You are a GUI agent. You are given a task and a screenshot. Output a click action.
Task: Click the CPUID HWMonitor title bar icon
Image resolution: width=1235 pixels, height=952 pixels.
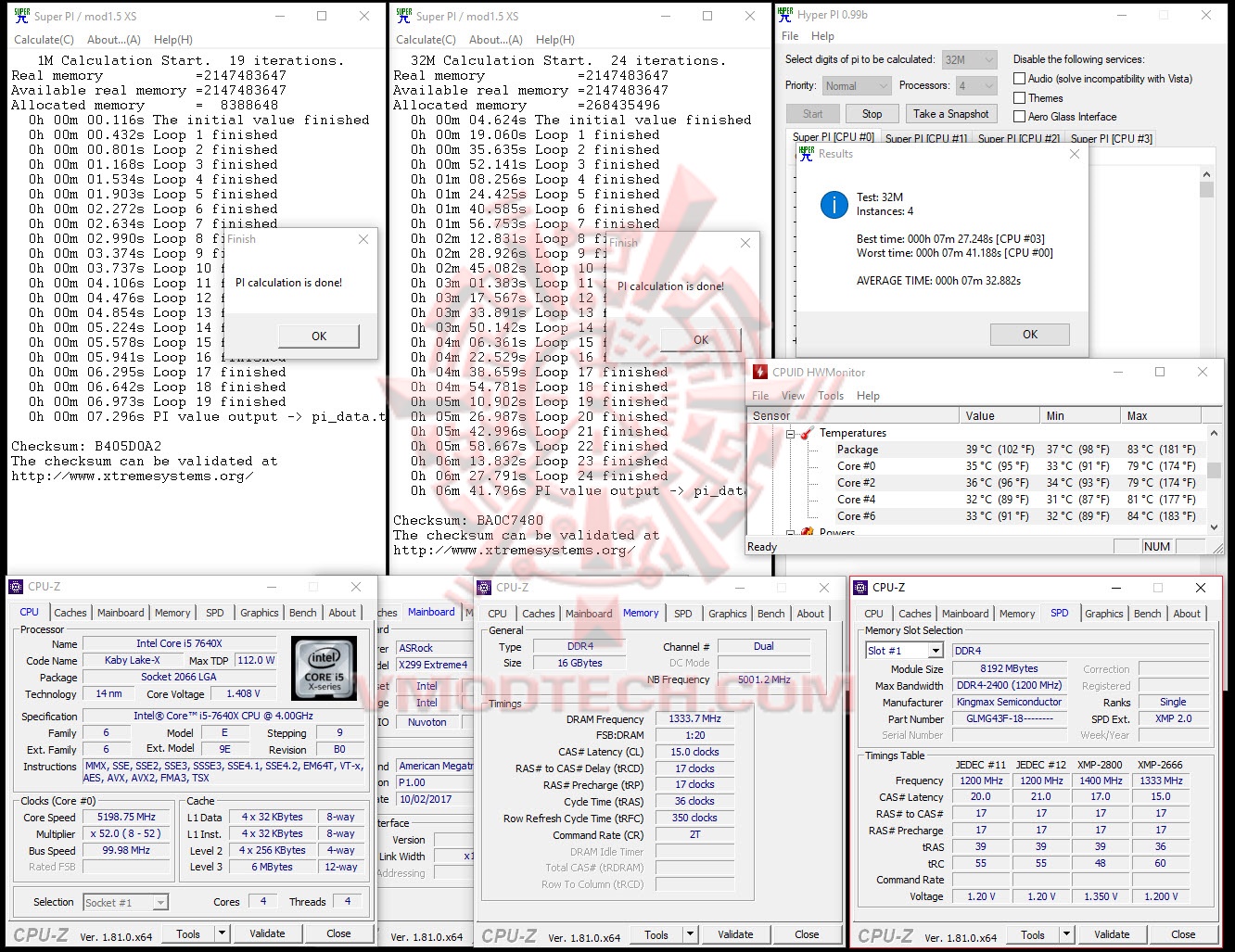tap(760, 372)
